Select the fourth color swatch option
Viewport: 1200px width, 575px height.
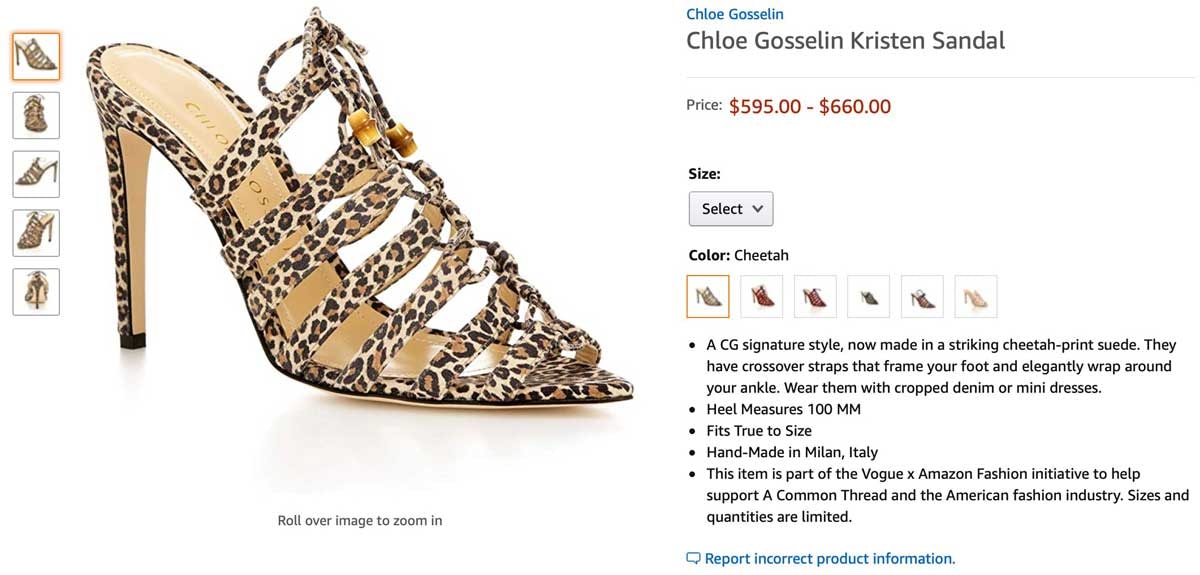(x=868, y=296)
